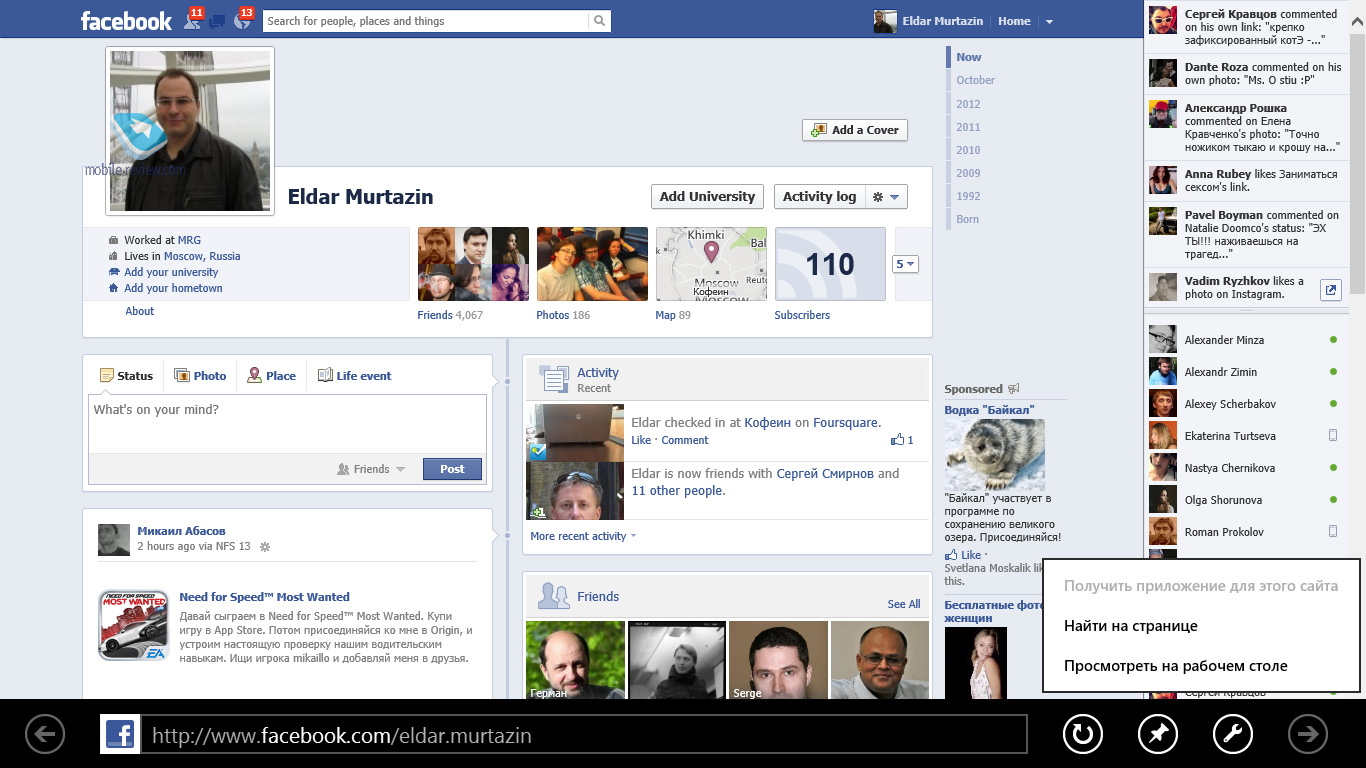The image size is (1366, 768).
Task: Click Need for Speed Most Wanted app icon
Action: click(133, 625)
